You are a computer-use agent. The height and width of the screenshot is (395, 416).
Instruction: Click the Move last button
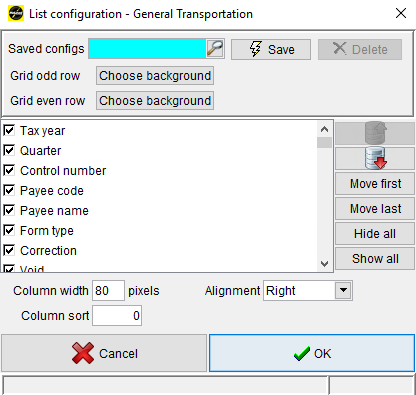point(375,209)
